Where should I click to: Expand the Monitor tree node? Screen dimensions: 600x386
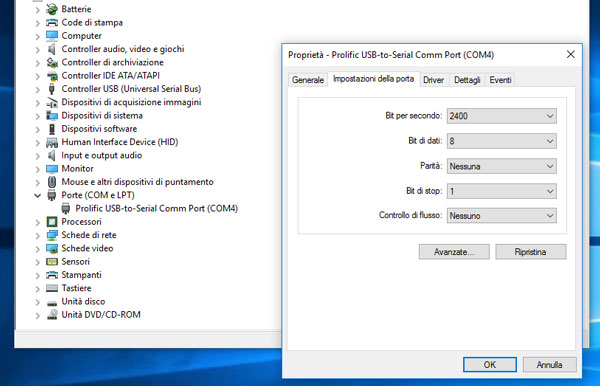click(38, 169)
